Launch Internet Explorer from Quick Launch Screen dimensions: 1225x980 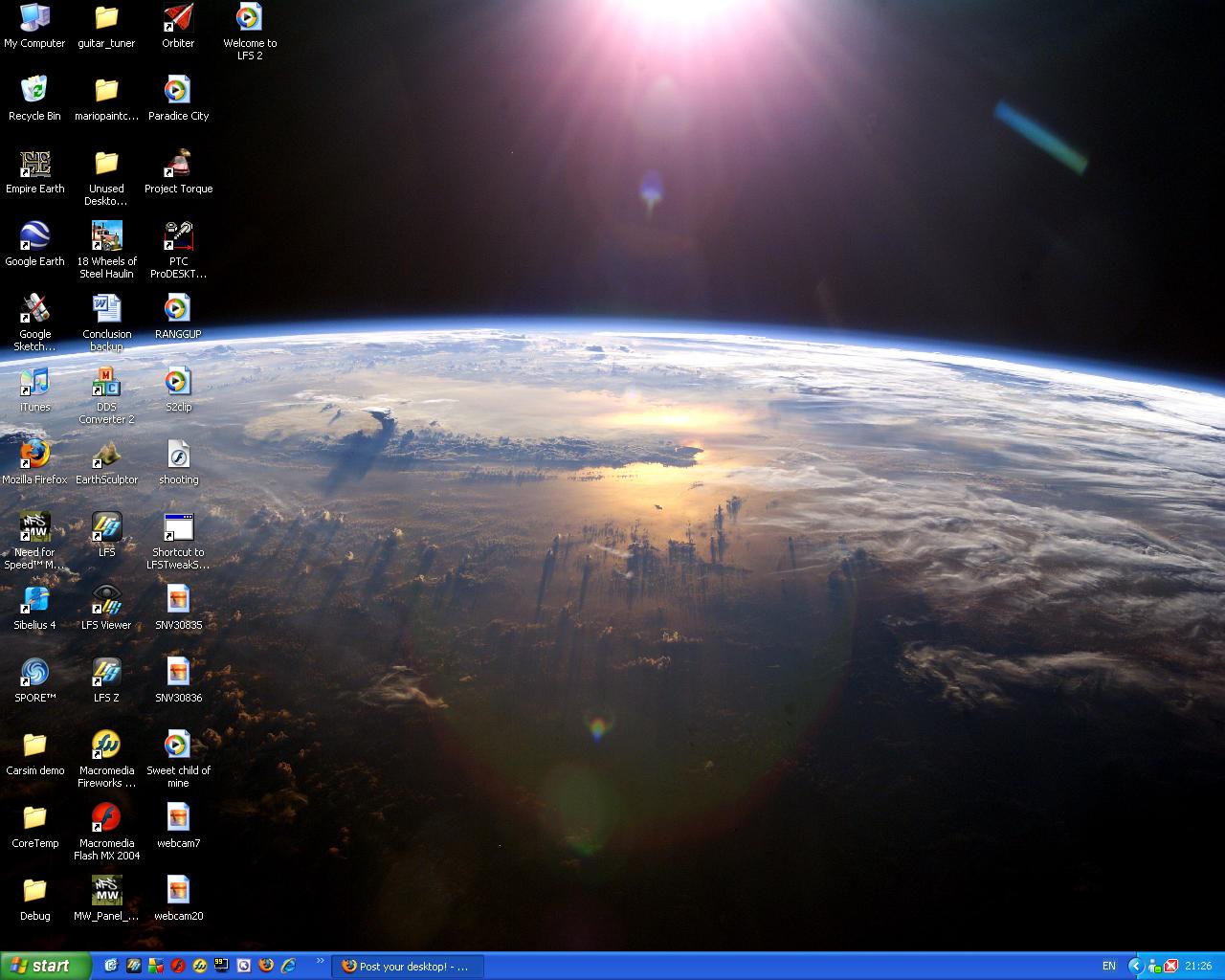point(288,966)
